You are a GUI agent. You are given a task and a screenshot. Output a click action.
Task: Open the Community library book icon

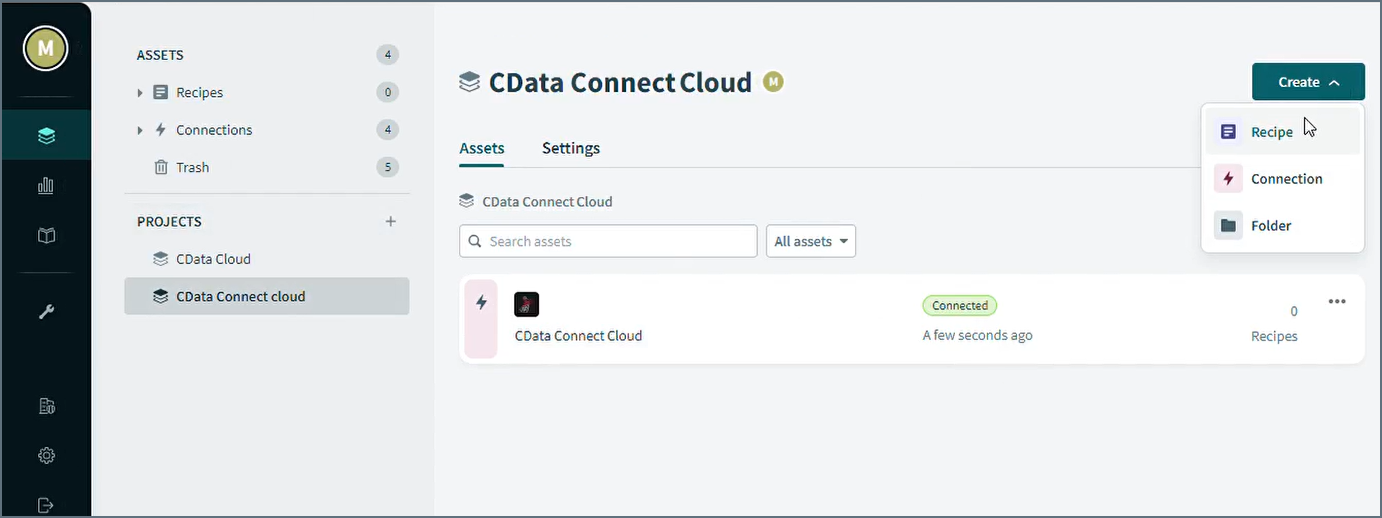(45, 236)
